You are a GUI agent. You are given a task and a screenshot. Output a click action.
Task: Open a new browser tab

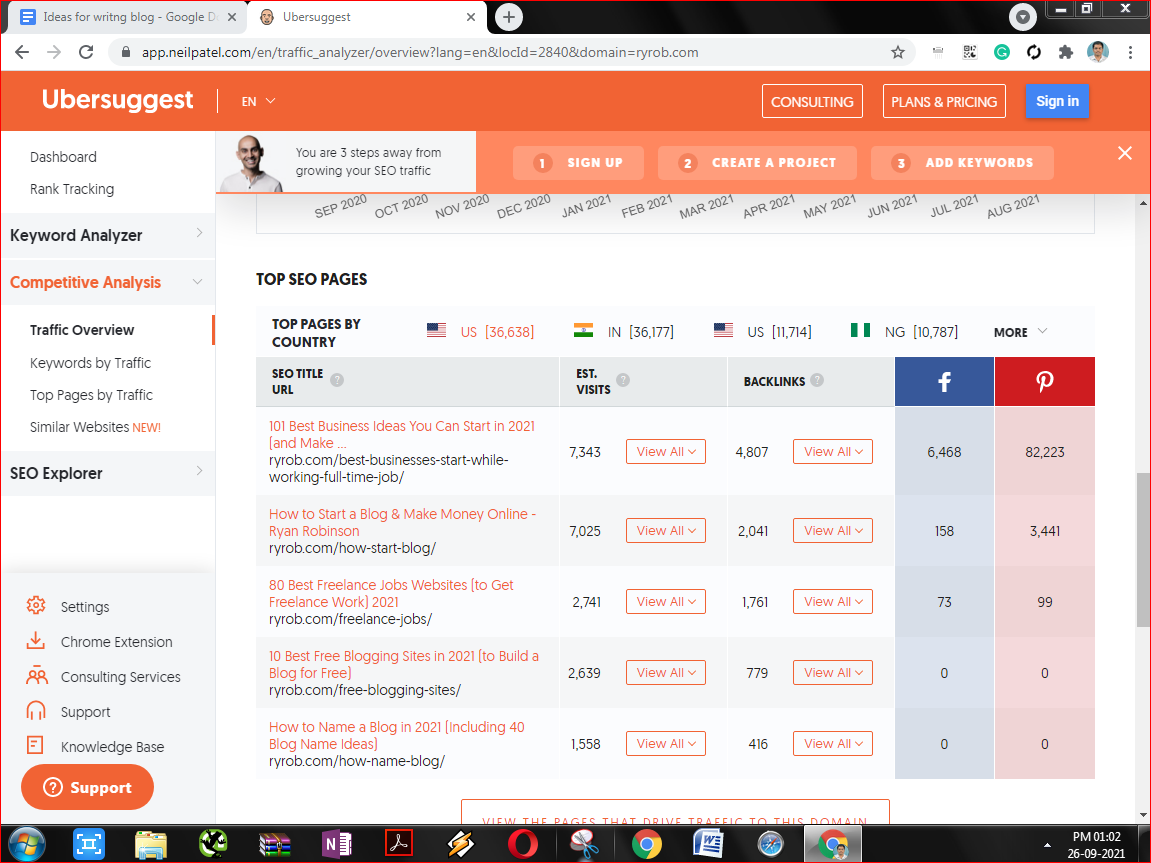coord(509,17)
